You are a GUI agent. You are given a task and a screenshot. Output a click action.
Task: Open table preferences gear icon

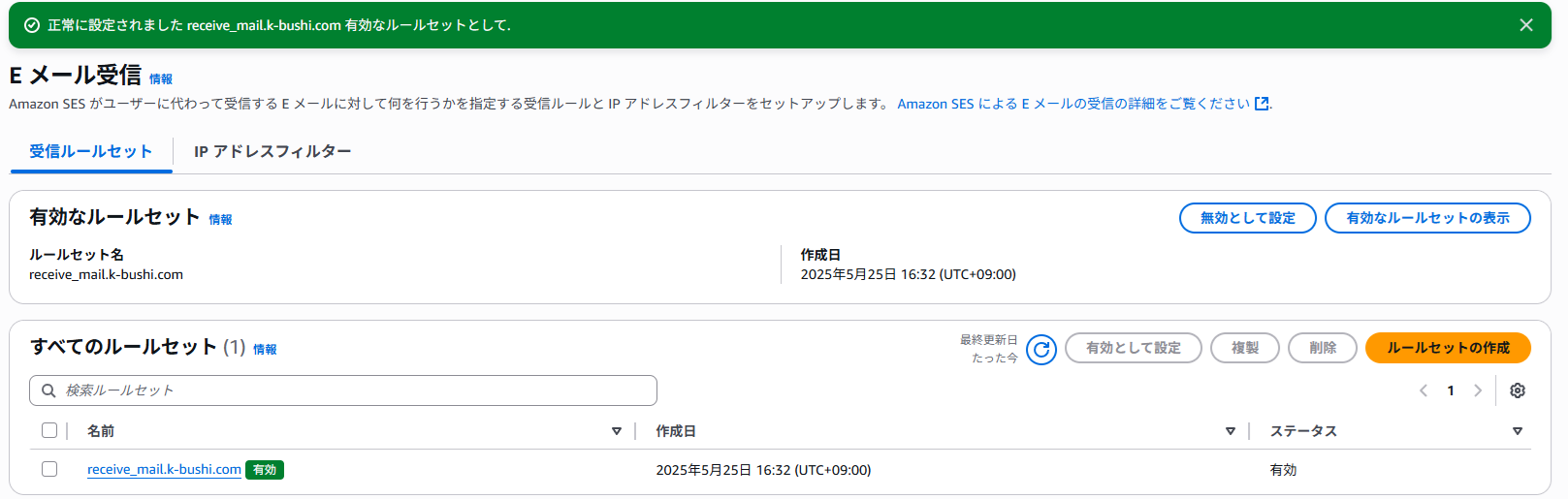[x=1518, y=390]
